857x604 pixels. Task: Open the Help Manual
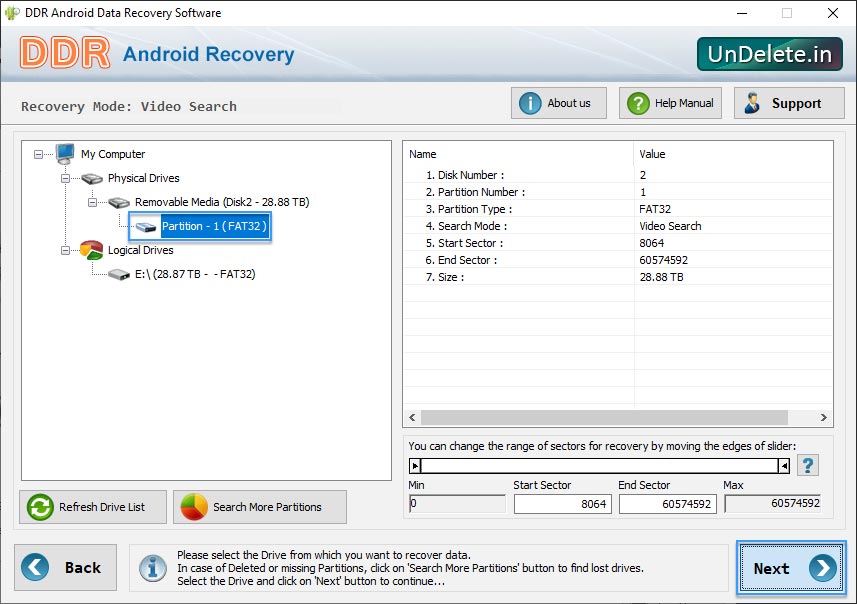tap(670, 103)
